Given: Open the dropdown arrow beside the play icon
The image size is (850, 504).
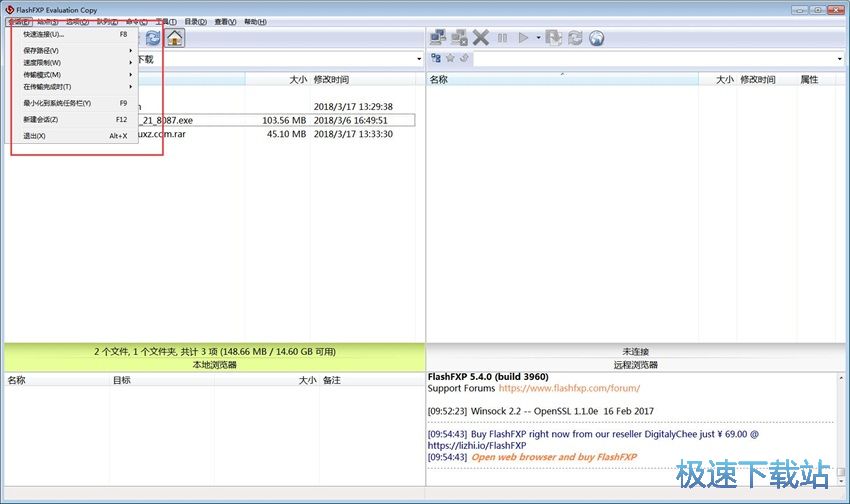Looking at the screenshot, I should 538,37.
